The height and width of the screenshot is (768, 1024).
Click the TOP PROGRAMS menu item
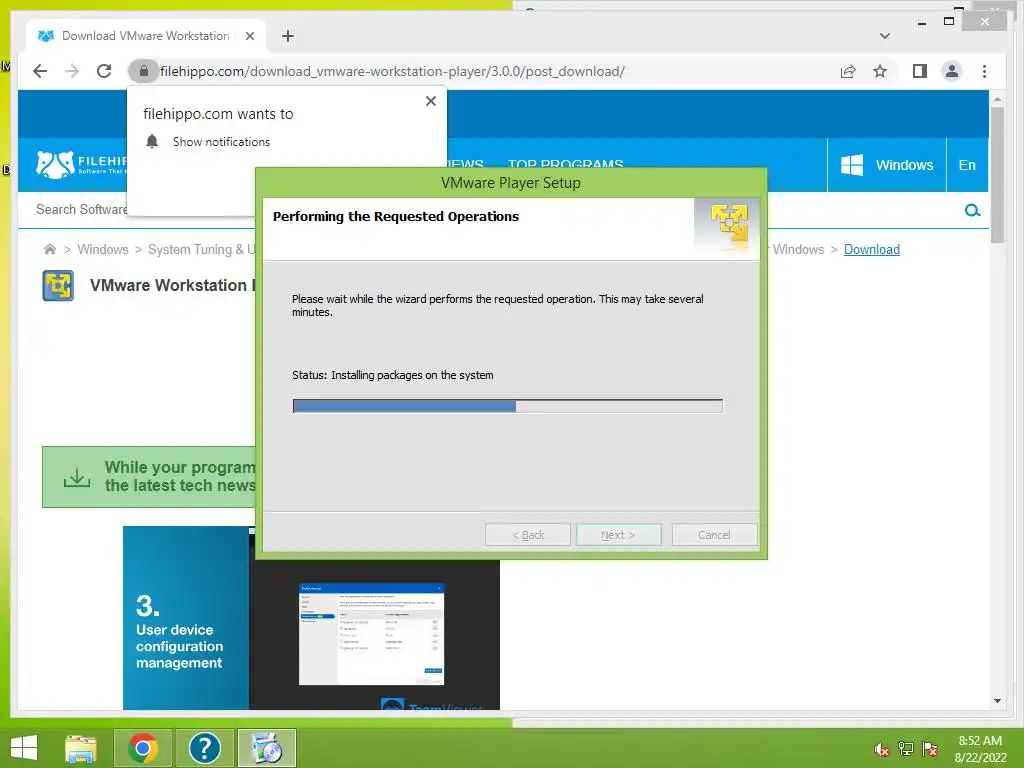[x=566, y=163]
